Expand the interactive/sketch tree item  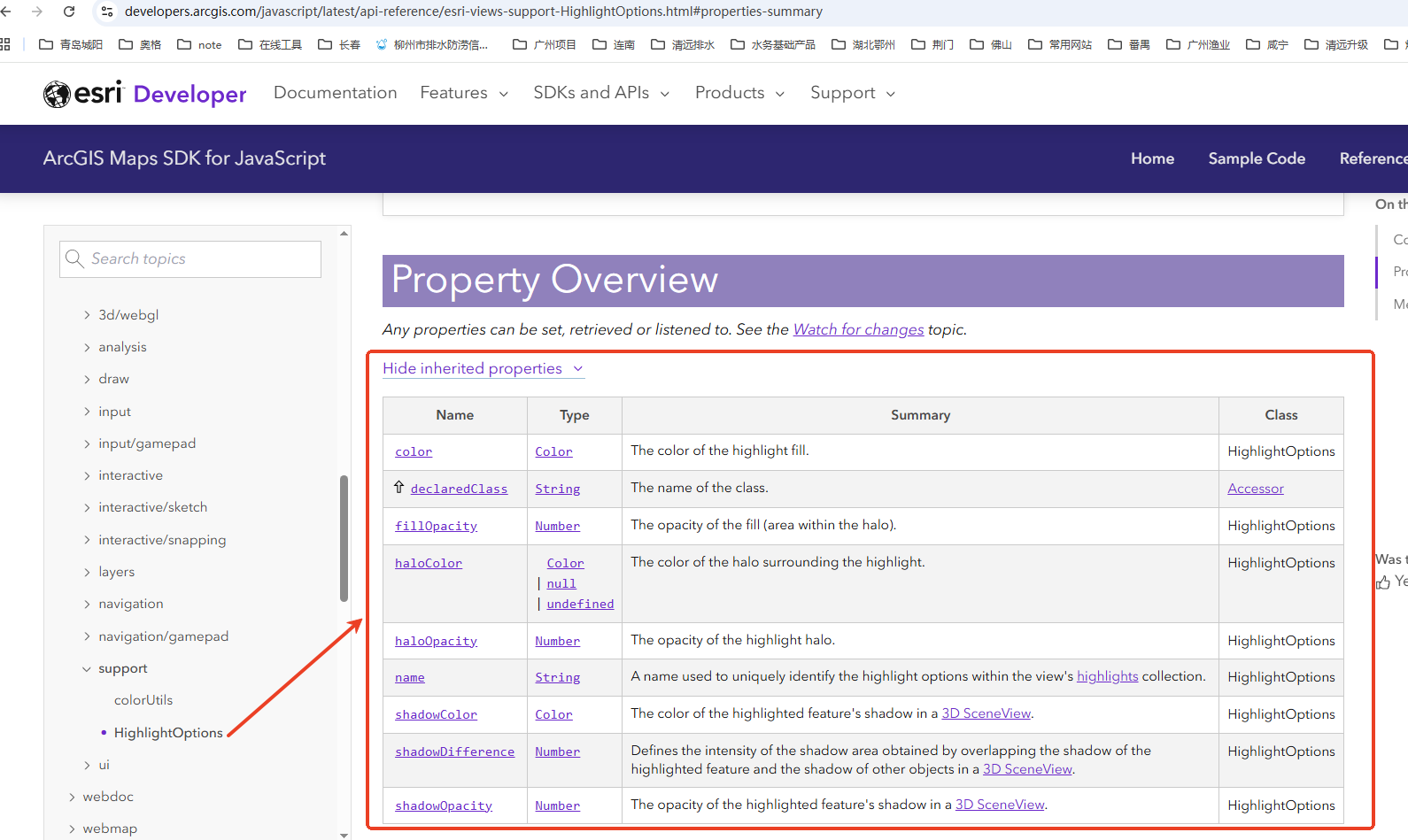87,507
